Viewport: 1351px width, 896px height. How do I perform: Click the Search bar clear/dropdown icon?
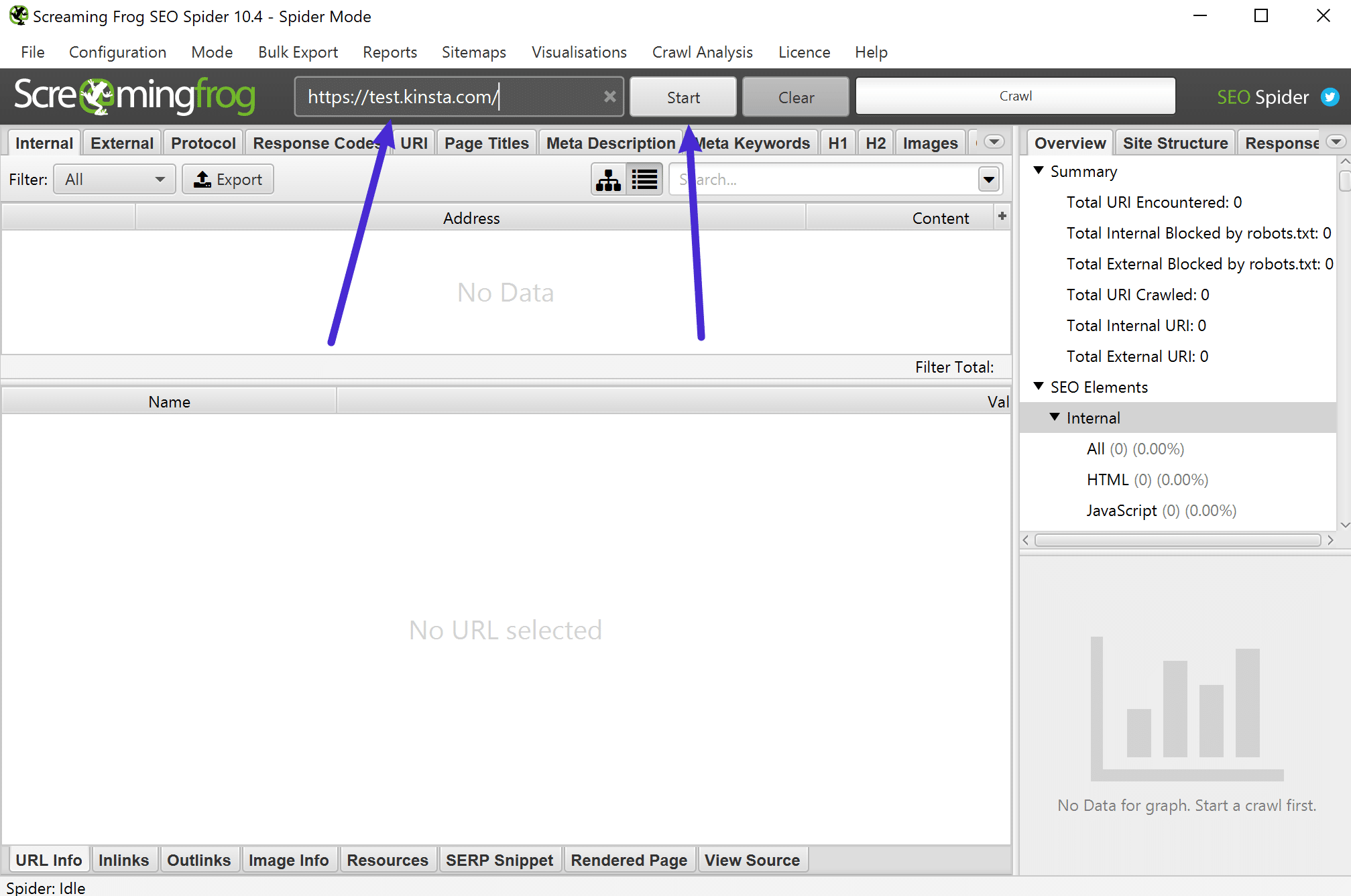[988, 179]
